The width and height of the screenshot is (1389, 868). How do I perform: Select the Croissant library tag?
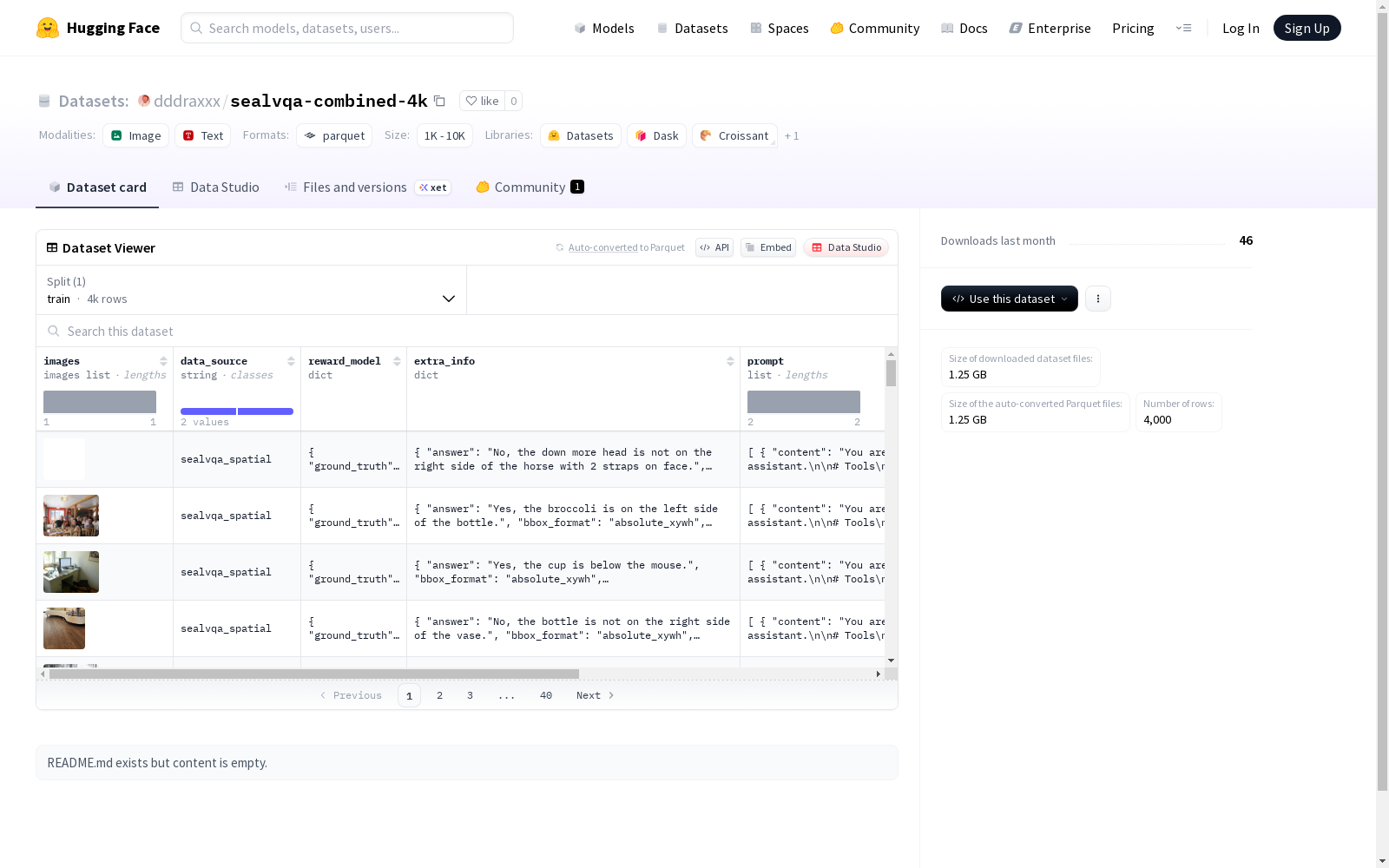[734, 135]
